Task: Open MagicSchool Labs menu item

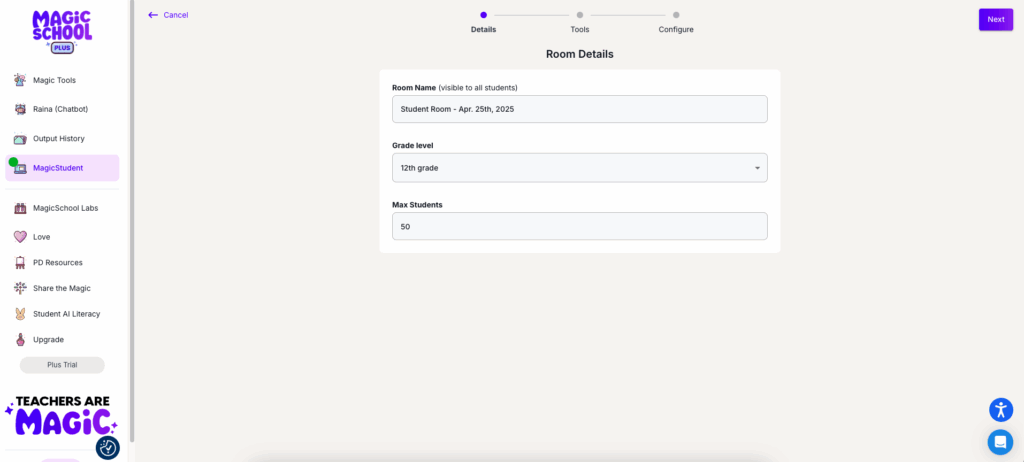Action: (x=62, y=208)
